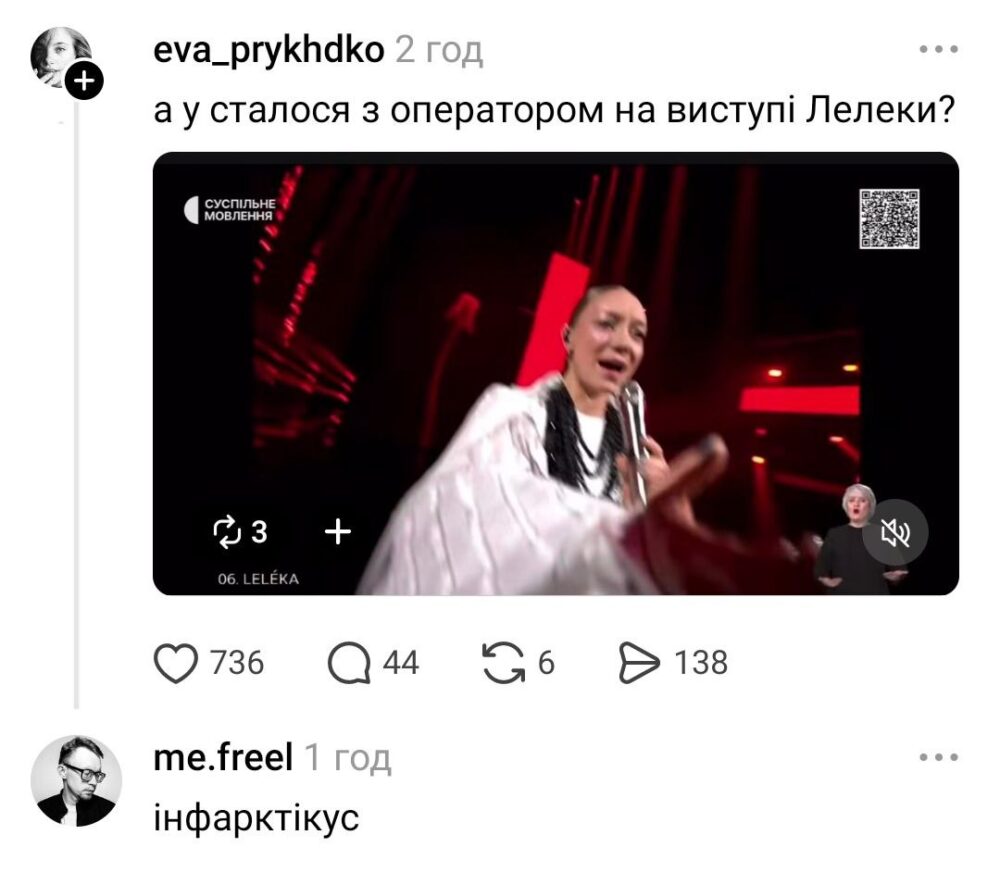Tap the plus icon inside the video
Viewport: 1000px width, 872px height.
click(x=338, y=532)
